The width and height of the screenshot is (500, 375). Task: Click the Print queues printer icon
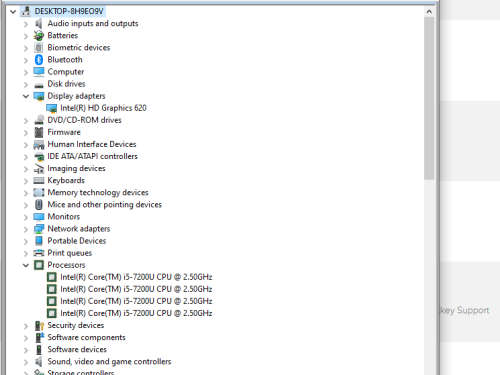(39, 253)
